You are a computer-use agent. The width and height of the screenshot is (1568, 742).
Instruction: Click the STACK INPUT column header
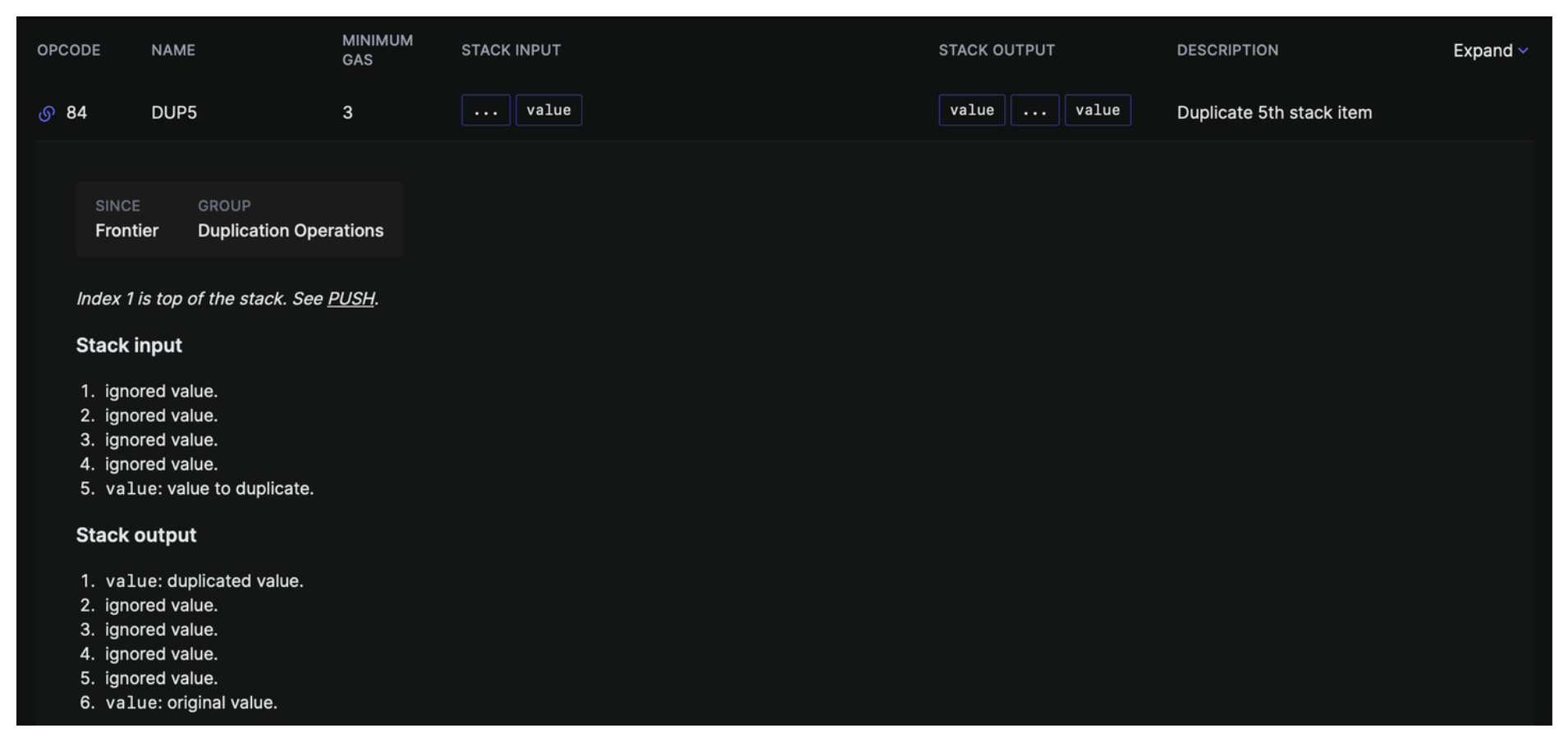[511, 50]
